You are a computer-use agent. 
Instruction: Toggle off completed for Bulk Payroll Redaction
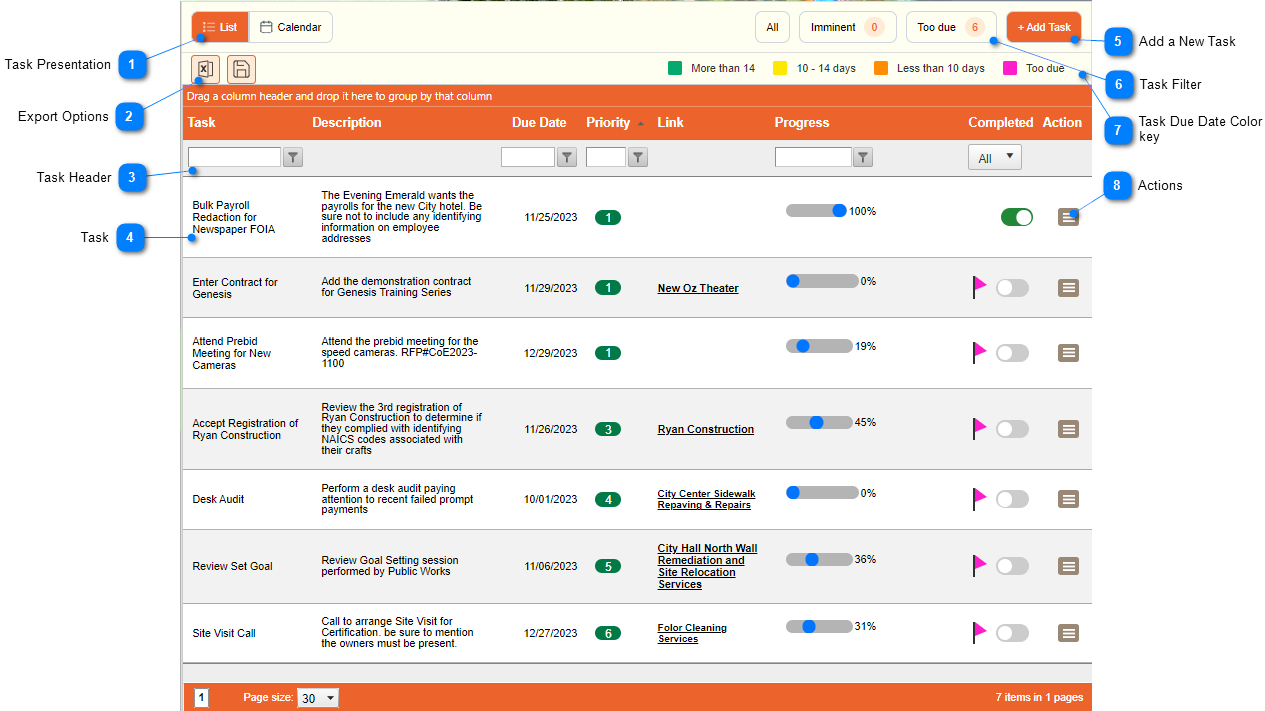point(1016,217)
